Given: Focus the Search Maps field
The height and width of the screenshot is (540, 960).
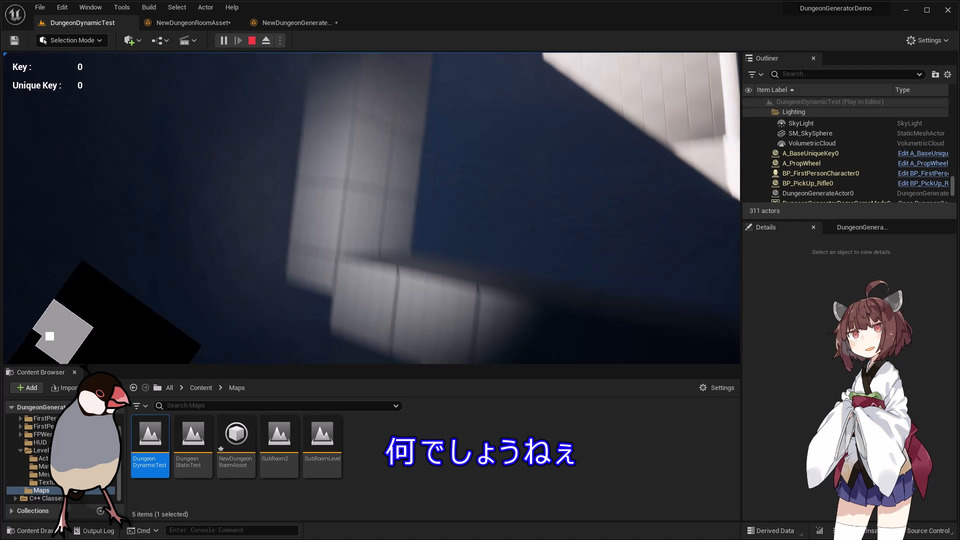Looking at the screenshot, I should 277,406.
